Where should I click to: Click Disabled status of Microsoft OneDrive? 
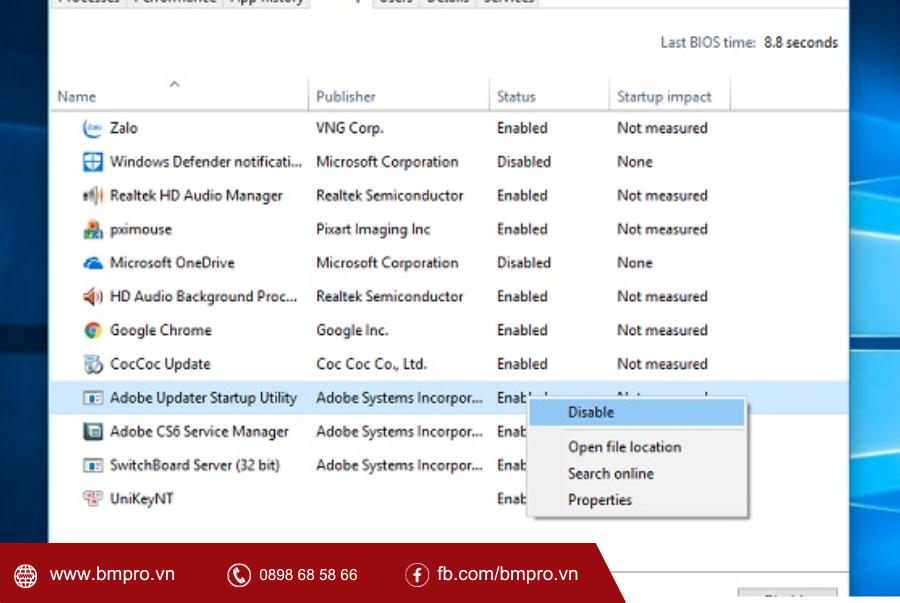(x=523, y=263)
